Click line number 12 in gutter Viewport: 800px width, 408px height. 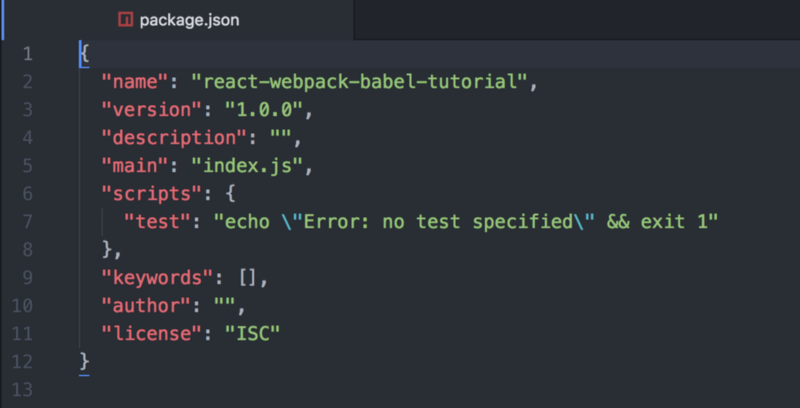pos(22,362)
